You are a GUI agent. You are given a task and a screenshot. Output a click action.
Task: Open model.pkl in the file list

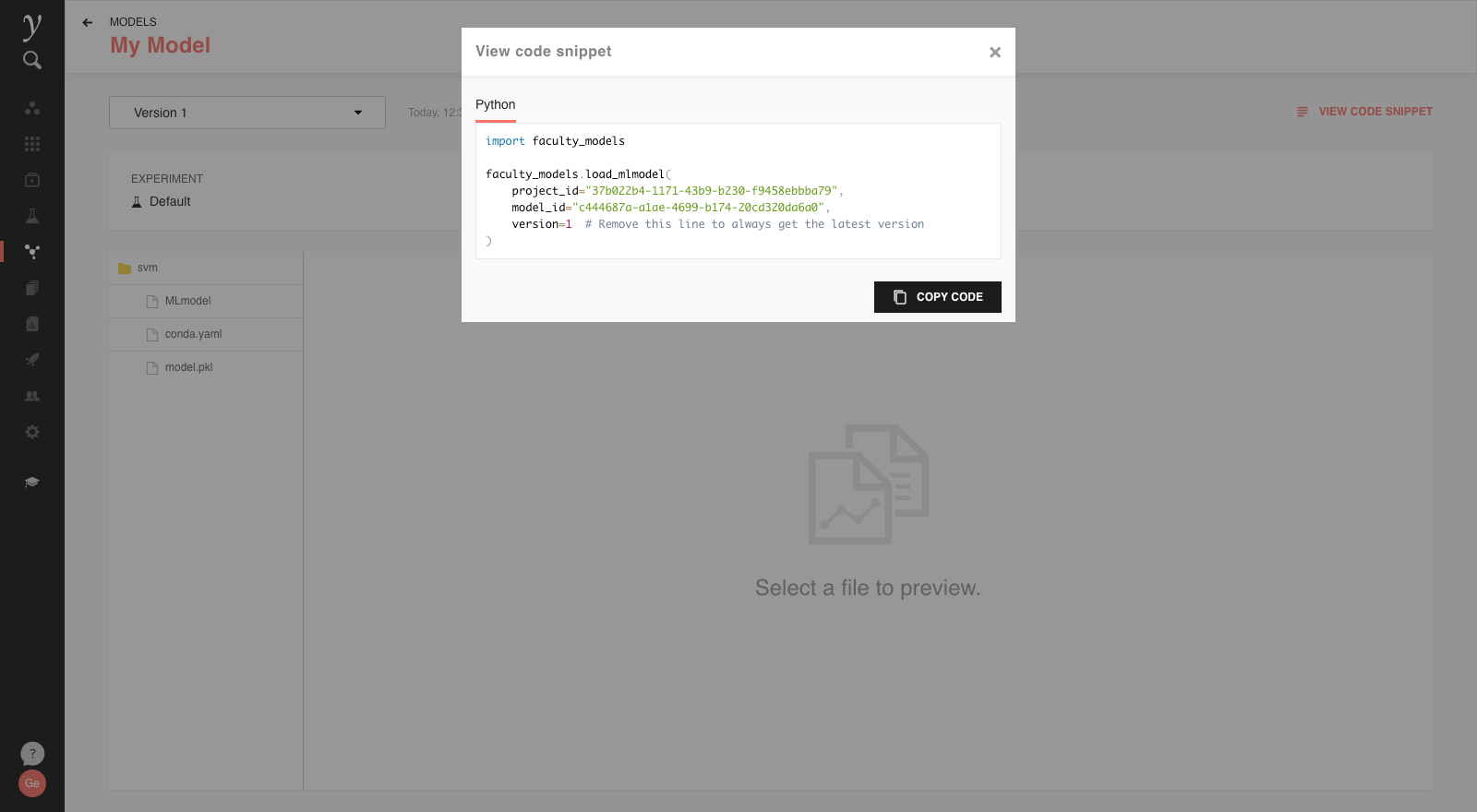[188, 368]
